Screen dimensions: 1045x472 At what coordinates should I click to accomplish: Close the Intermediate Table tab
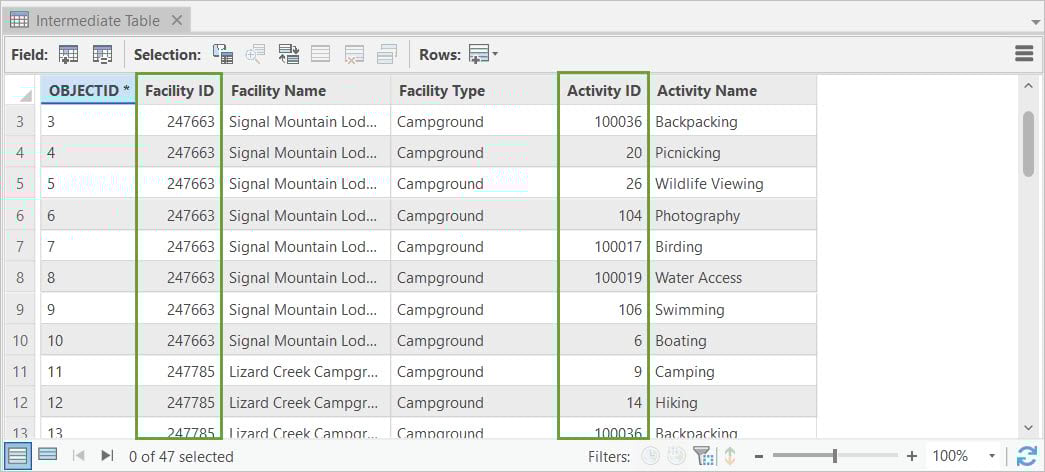coord(177,21)
